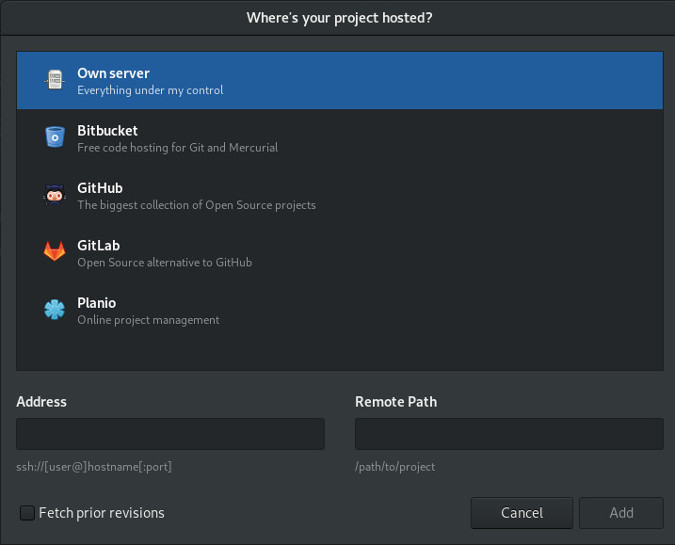675x545 pixels.
Task: Click the Fetch prior revisions label
Action: (101, 513)
